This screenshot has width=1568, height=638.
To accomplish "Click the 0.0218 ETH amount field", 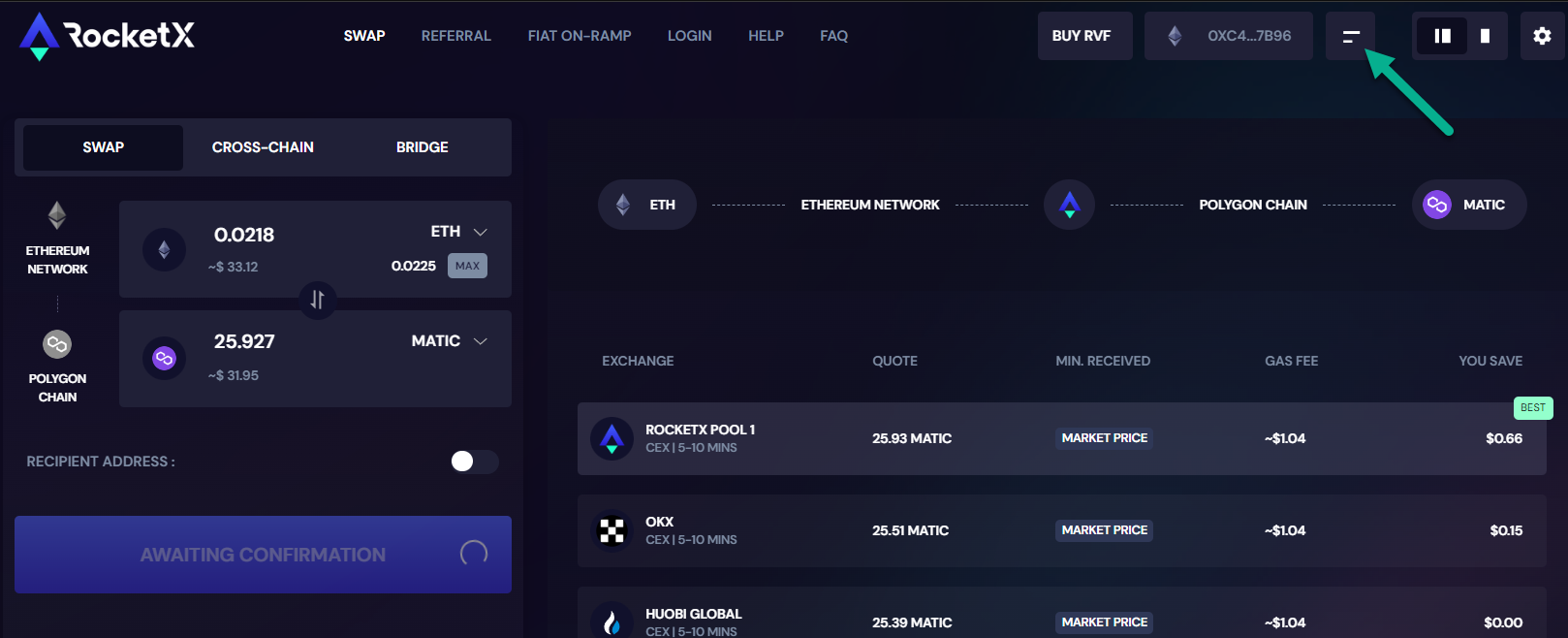I will pos(244,235).
